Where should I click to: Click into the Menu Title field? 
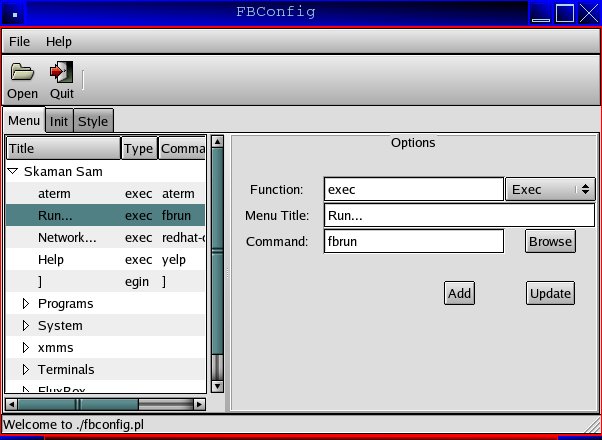459,215
